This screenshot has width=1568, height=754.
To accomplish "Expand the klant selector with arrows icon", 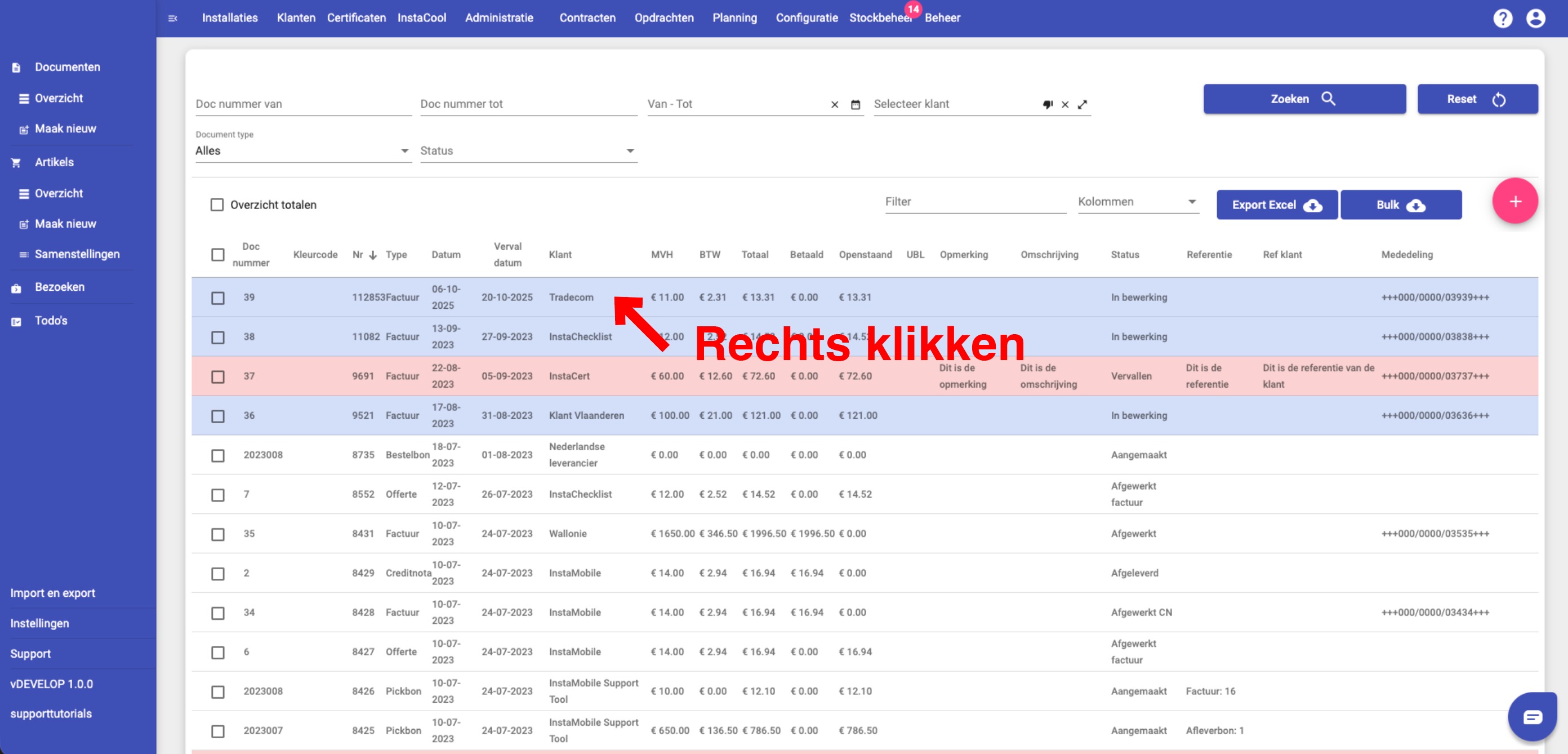I will pos(1083,105).
